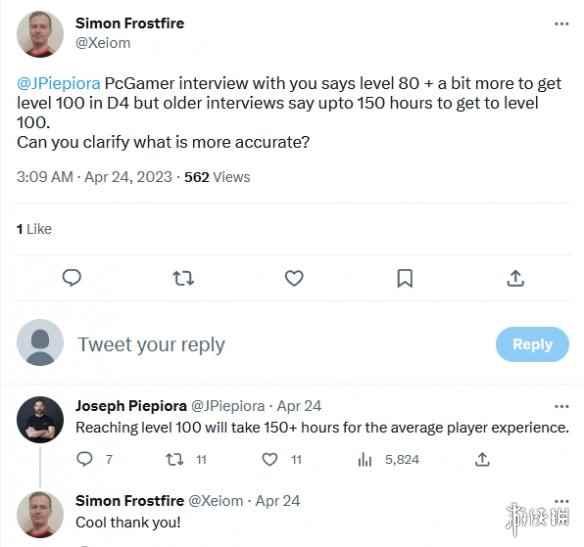Screen dimensions: 584x547
Task: Click the blue Reply button
Action: click(532, 344)
